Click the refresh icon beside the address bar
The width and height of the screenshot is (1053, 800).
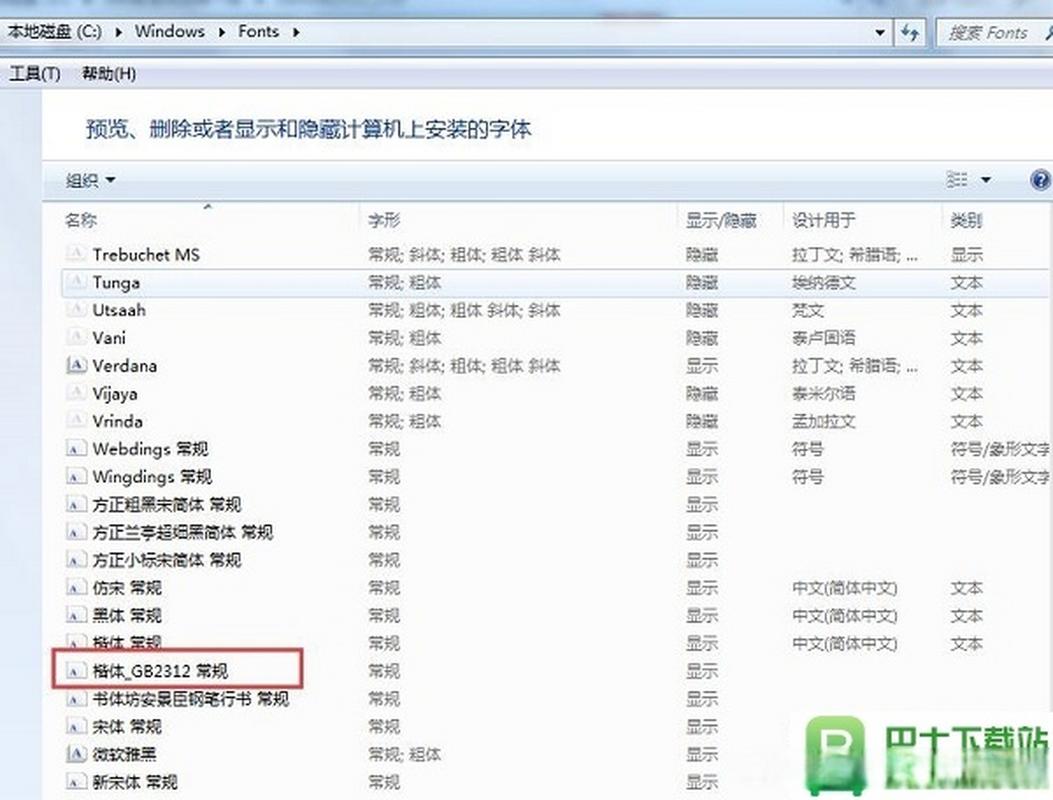[x=910, y=32]
